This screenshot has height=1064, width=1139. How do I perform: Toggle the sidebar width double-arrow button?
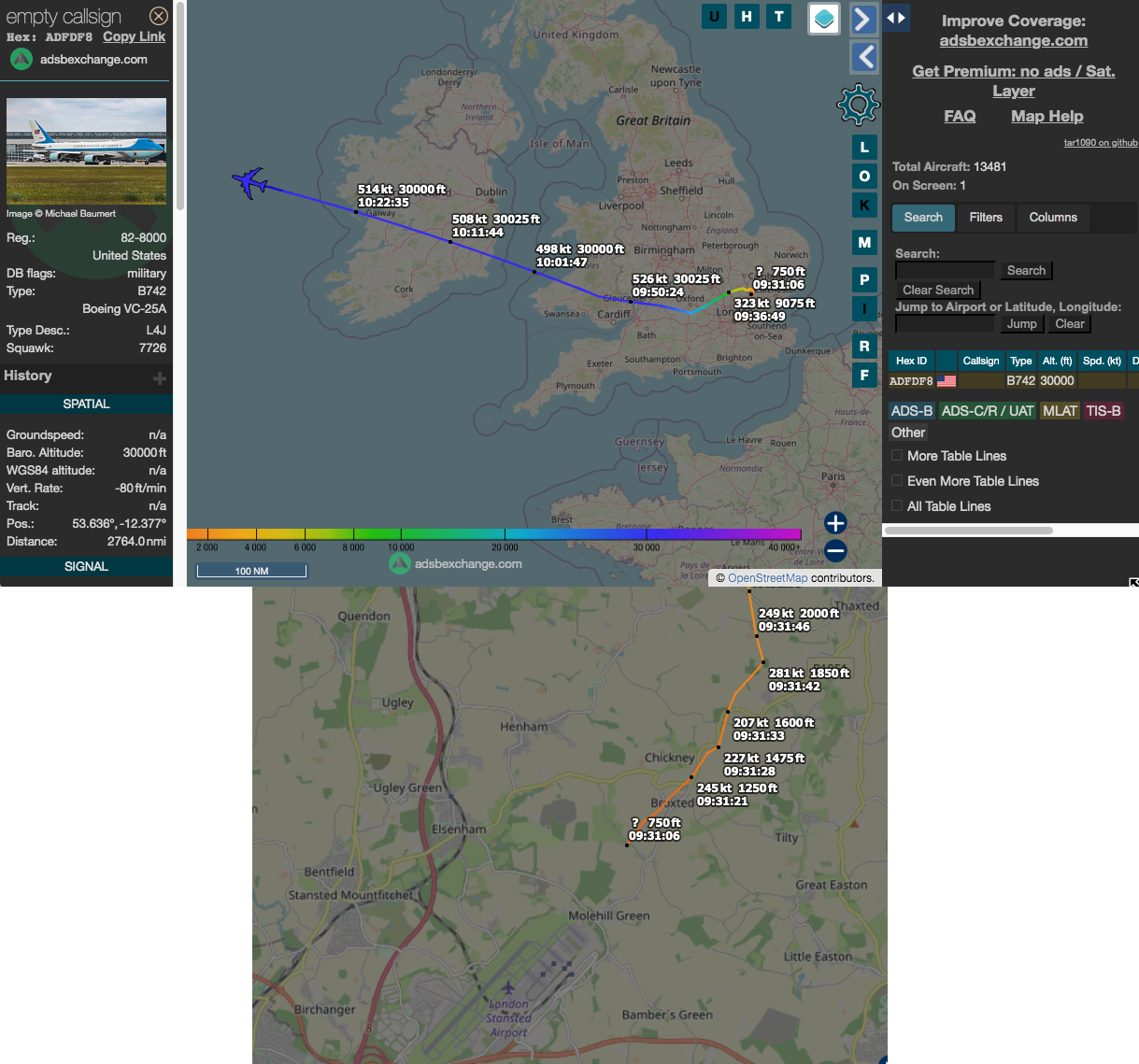tap(896, 17)
